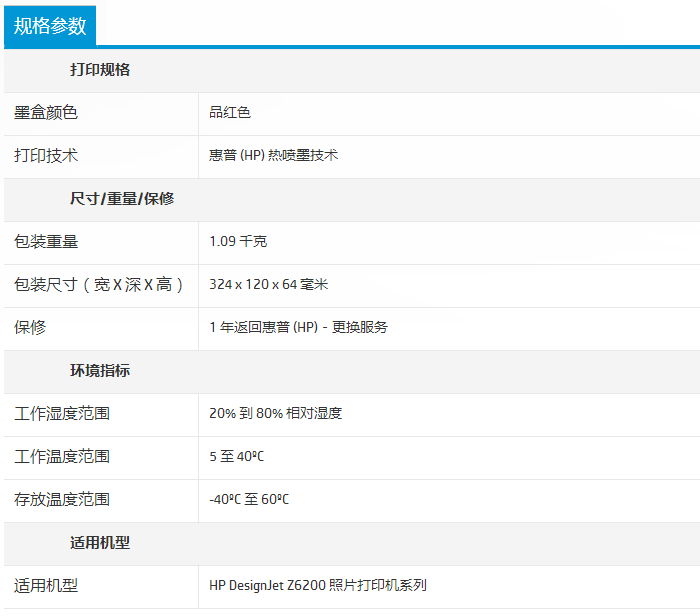Click the 工作温度范围 label
The height and width of the screenshot is (616, 700).
click(x=62, y=456)
